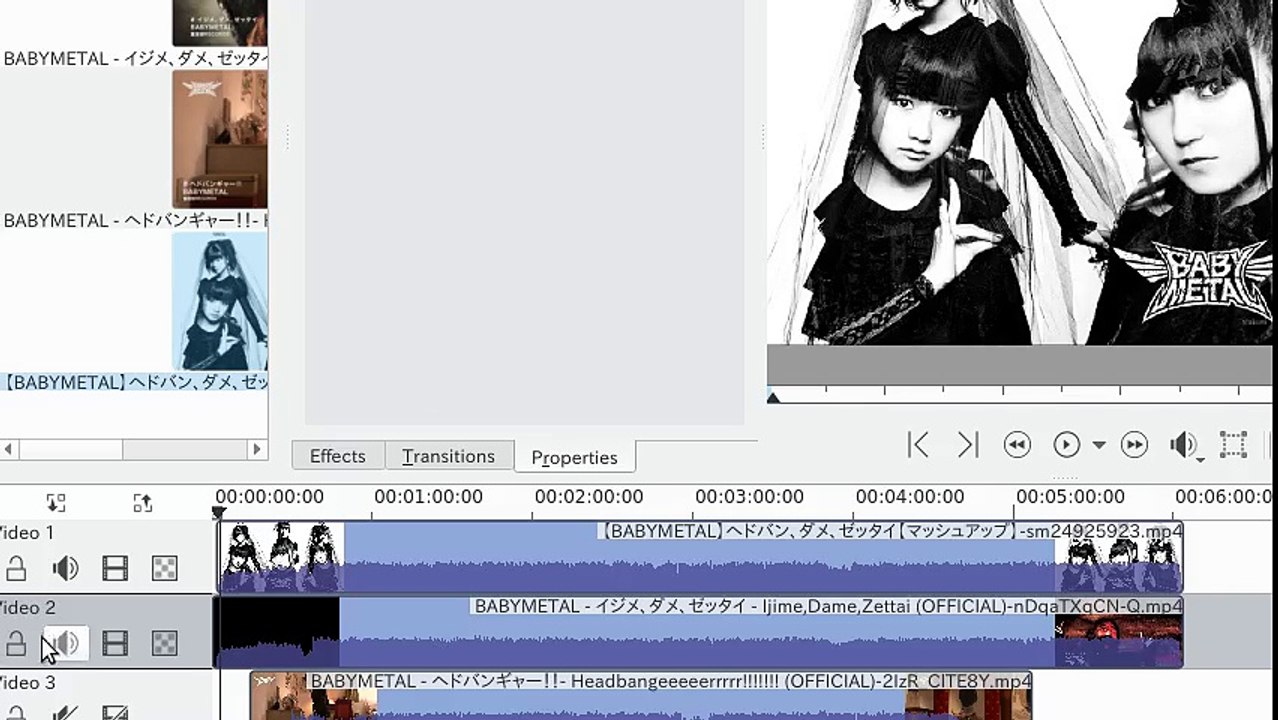Click timeline ruler at 00:03:00:00
Image resolution: width=1278 pixels, height=720 pixels.
click(749, 497)
